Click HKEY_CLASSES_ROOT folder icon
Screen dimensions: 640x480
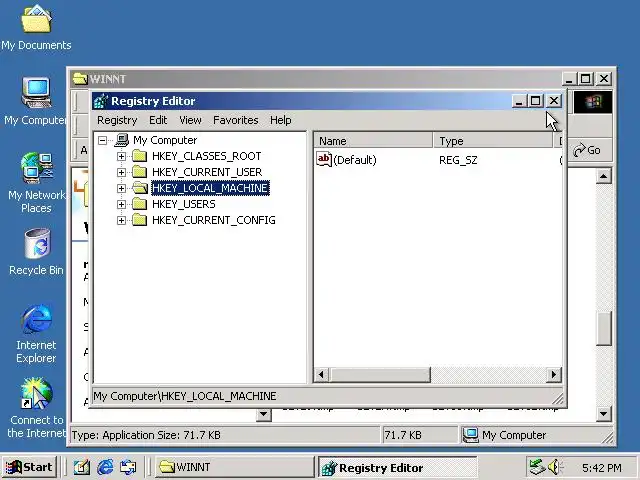(x=140, y=156)
